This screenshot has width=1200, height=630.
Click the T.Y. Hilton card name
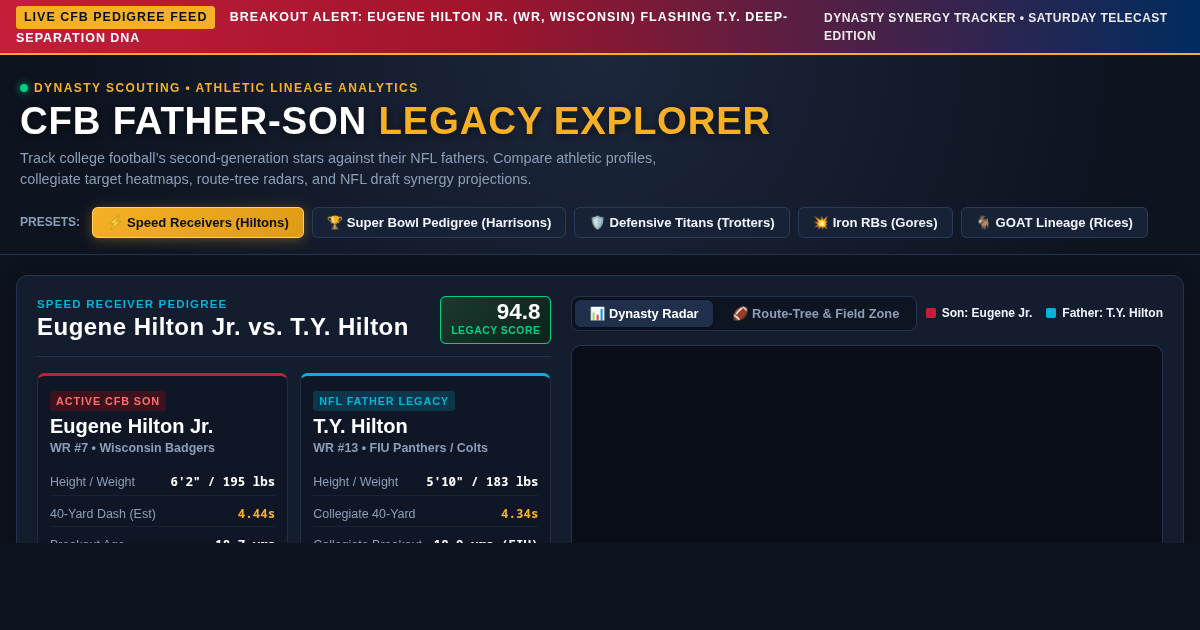[x=361, y=426]
